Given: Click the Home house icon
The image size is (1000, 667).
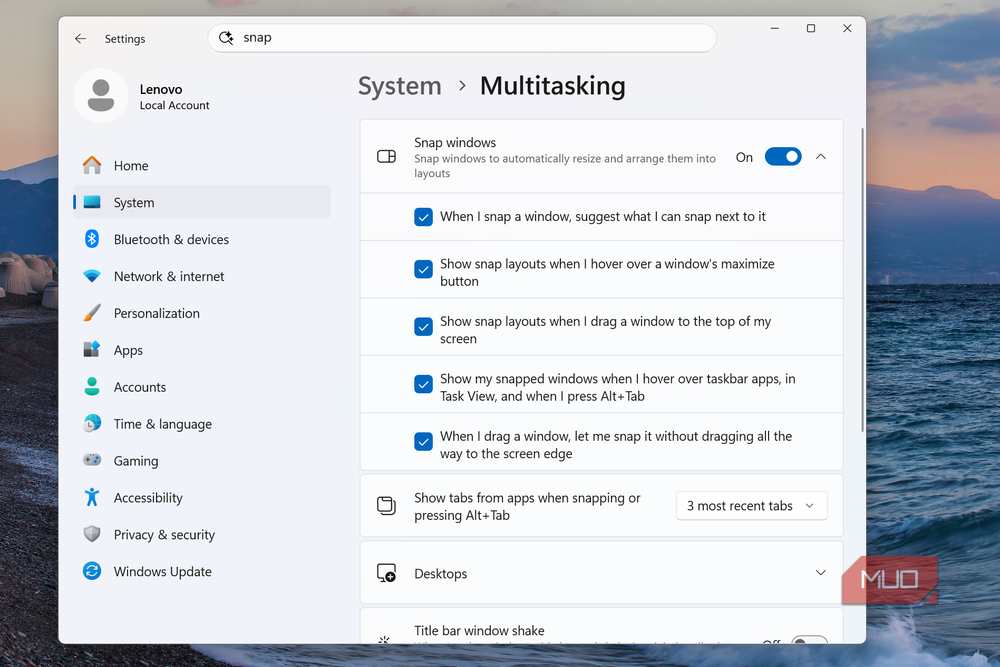Looking at the screenshot, I should (x=92, y=165).
